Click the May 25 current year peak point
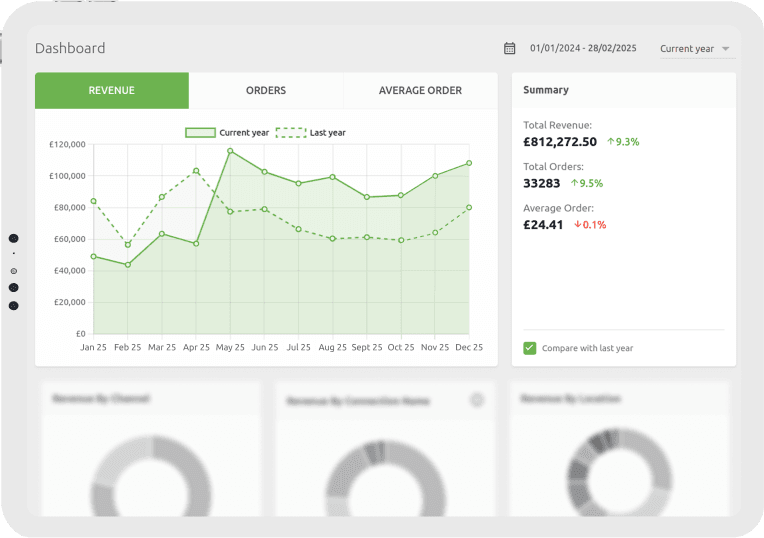The width and height of the screenshot is (764, 538). click(230, 151)
